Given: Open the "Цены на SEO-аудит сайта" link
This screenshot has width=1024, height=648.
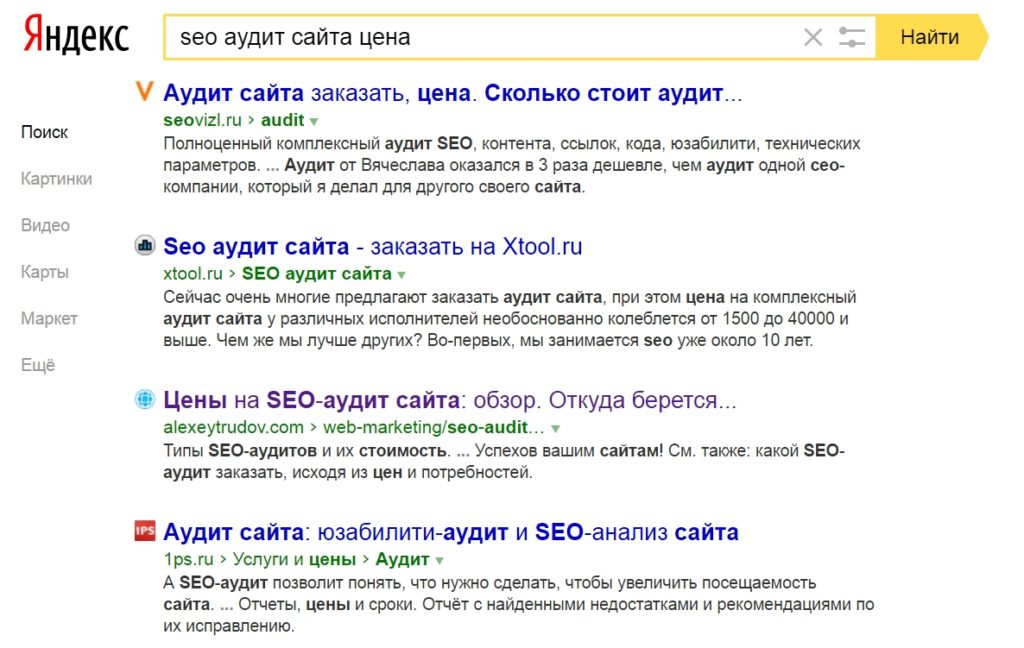Looking at the screenshot, I should [x=440, y=399].
